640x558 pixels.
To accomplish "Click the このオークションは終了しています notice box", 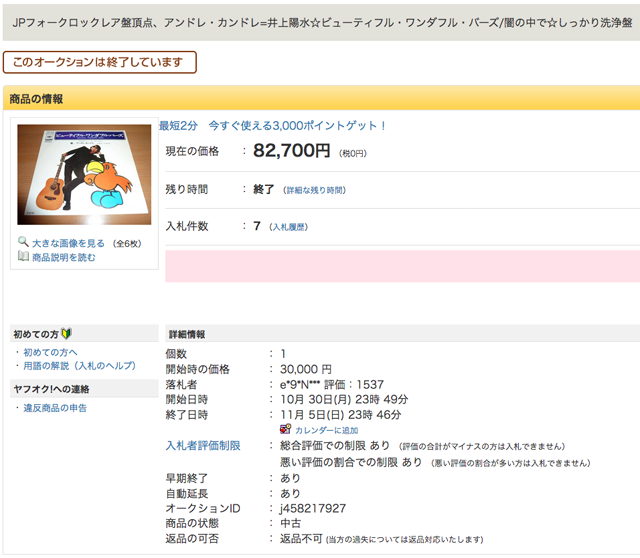I will click(100, 62).
